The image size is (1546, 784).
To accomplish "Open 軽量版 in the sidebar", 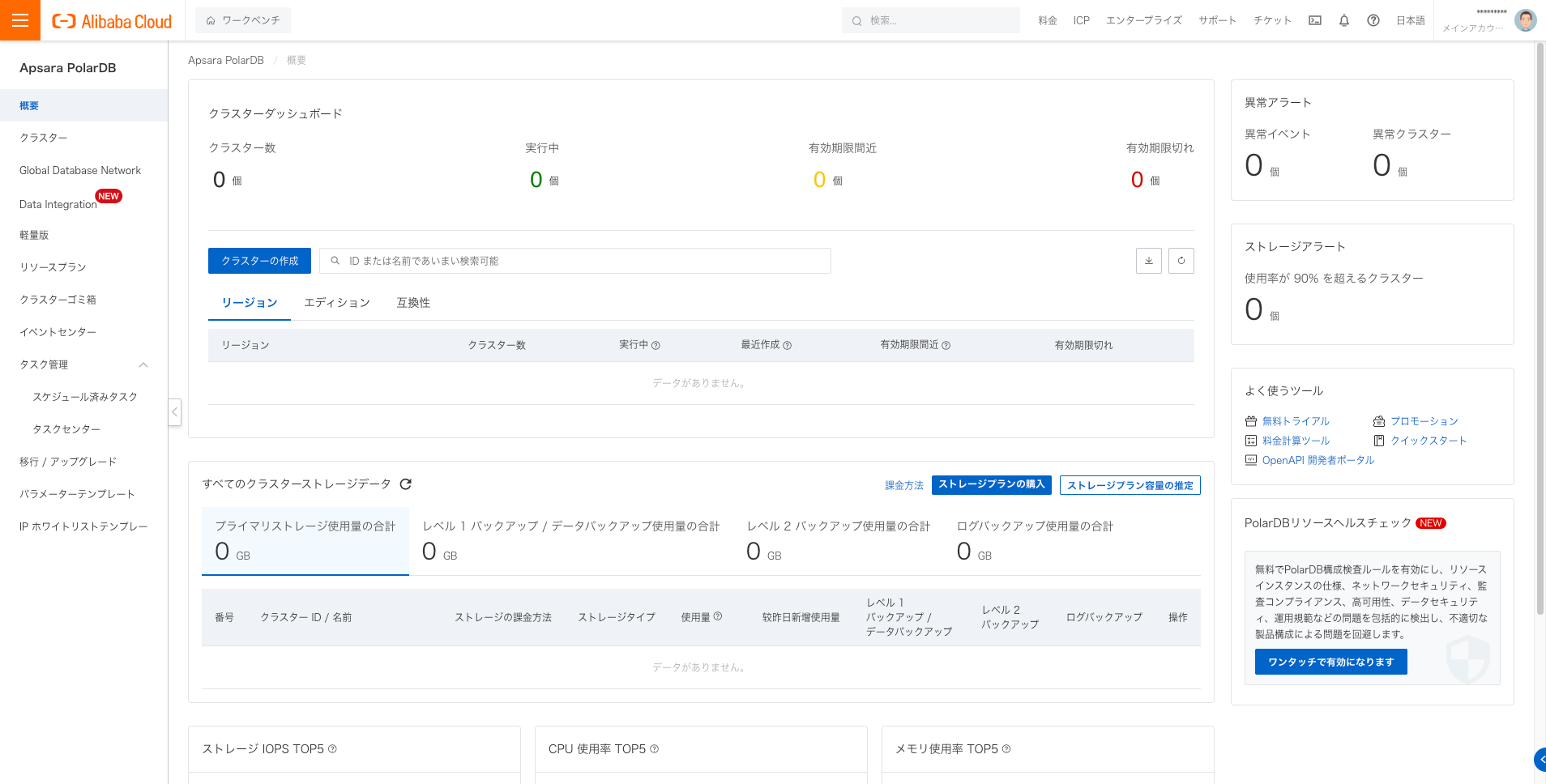I will pos(84,235).
